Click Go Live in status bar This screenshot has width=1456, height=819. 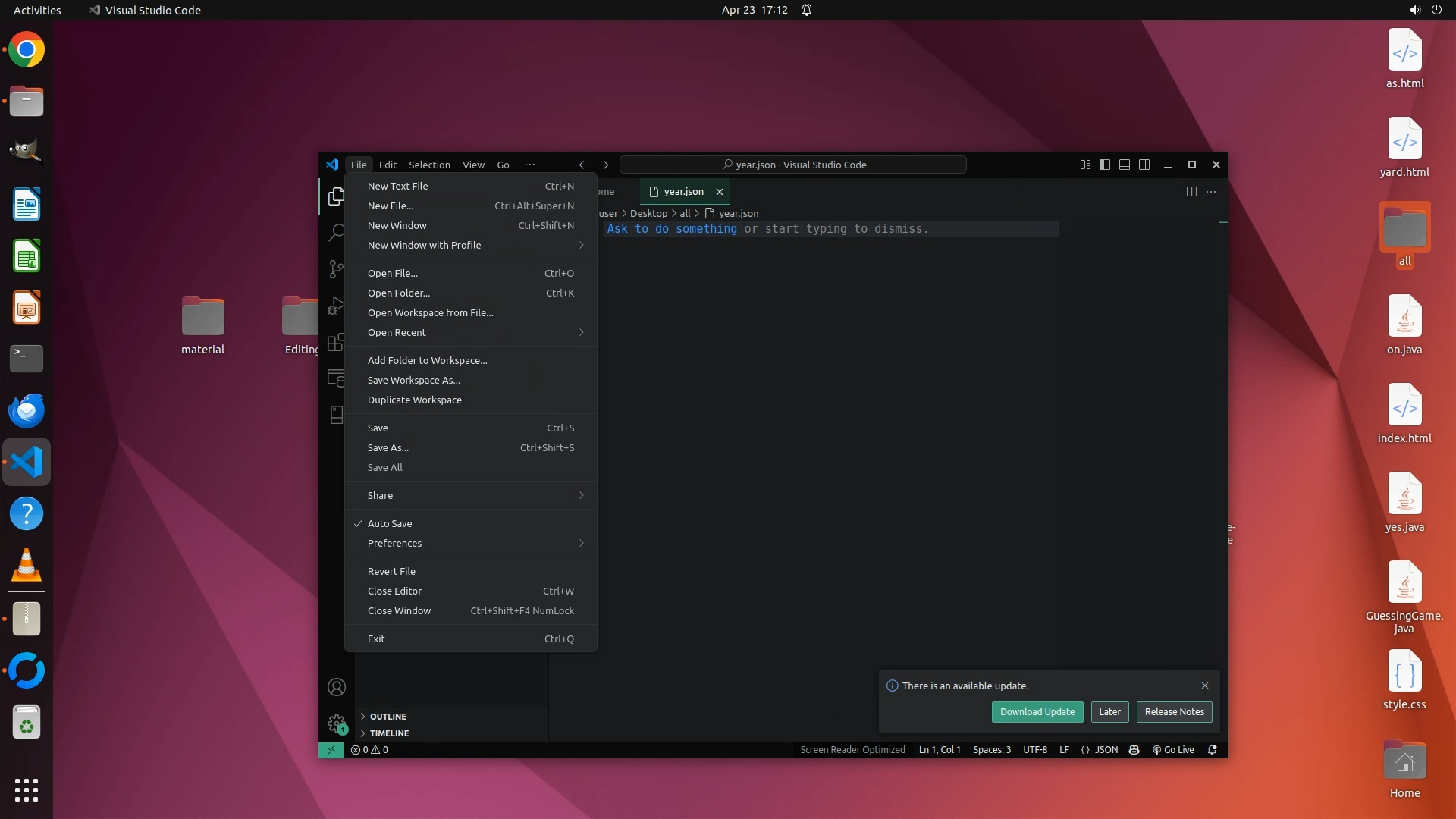point(1173,750)
